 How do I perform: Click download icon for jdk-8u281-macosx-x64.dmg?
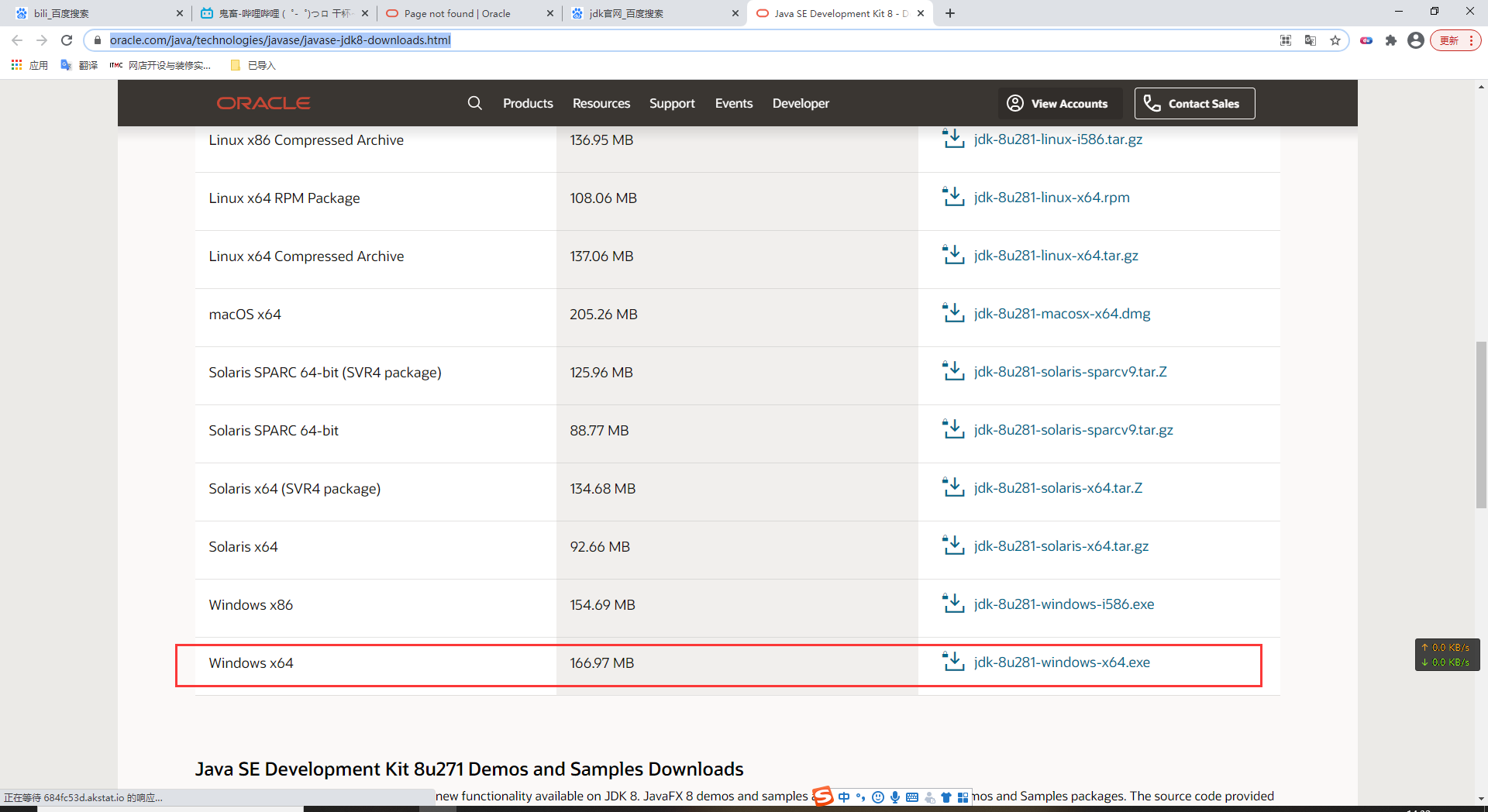(952, 313)
